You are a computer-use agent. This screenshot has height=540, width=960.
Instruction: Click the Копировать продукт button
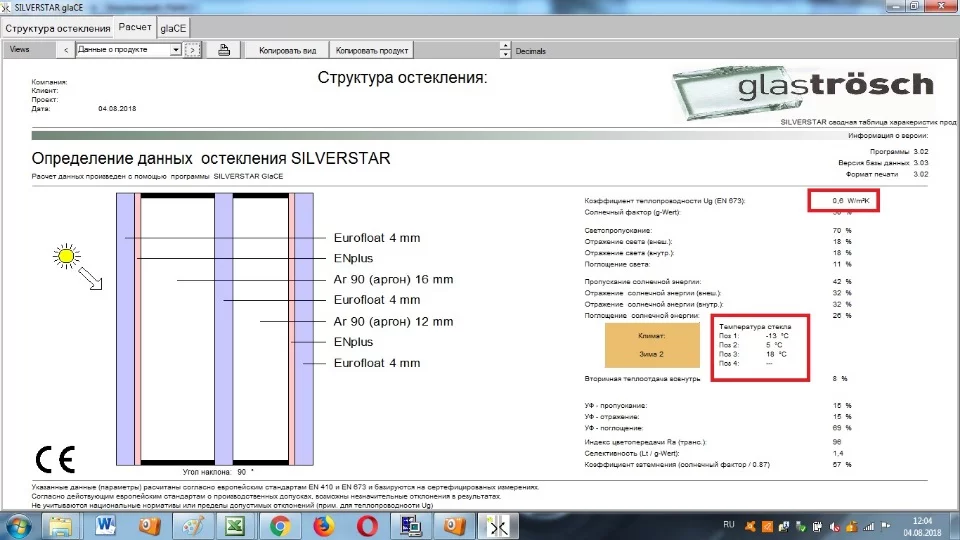pos(372,50)
